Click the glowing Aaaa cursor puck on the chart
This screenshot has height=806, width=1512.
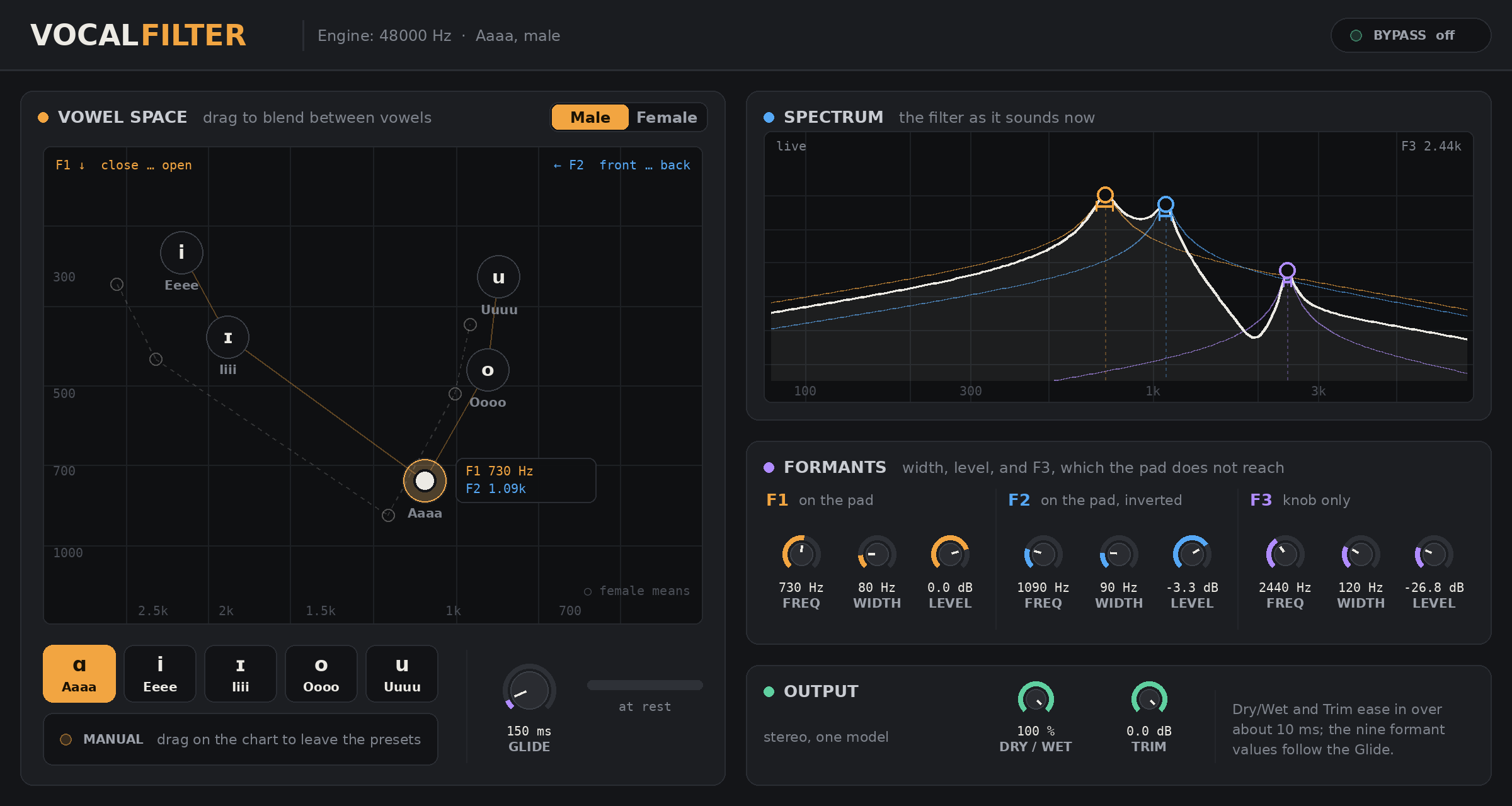click(425, 480)
